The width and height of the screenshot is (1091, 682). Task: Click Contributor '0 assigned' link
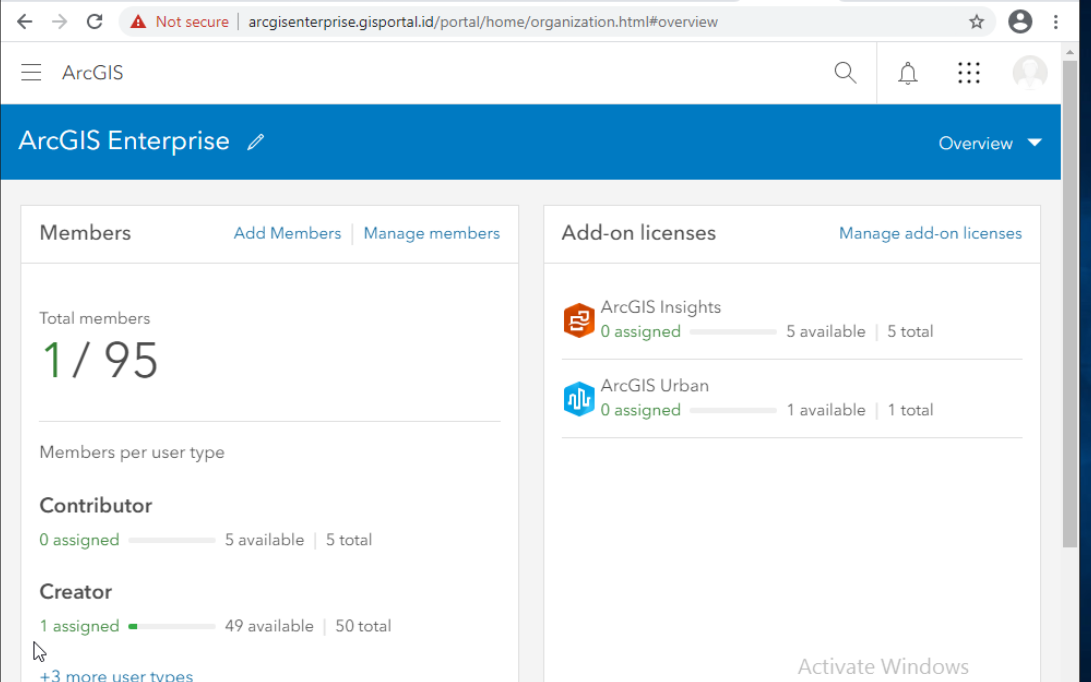79,540
